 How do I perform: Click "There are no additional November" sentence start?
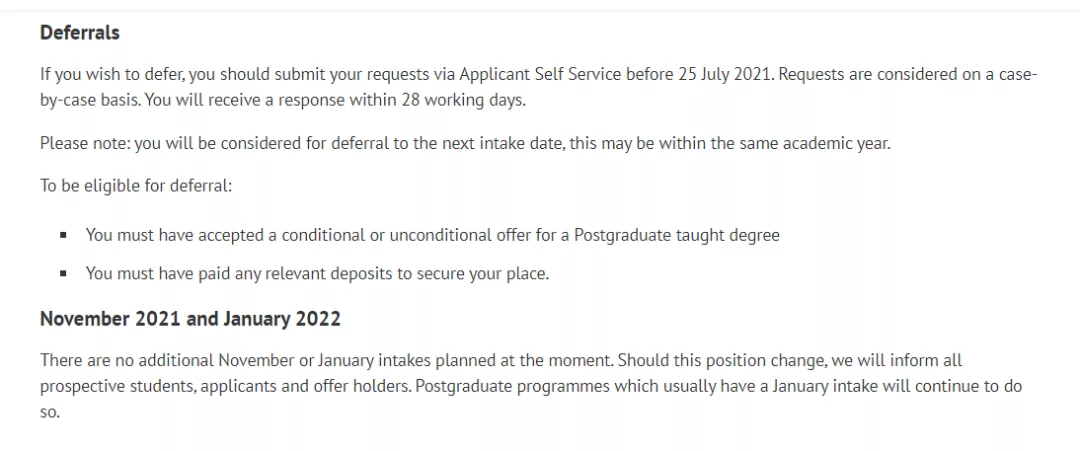coord(160,360)
